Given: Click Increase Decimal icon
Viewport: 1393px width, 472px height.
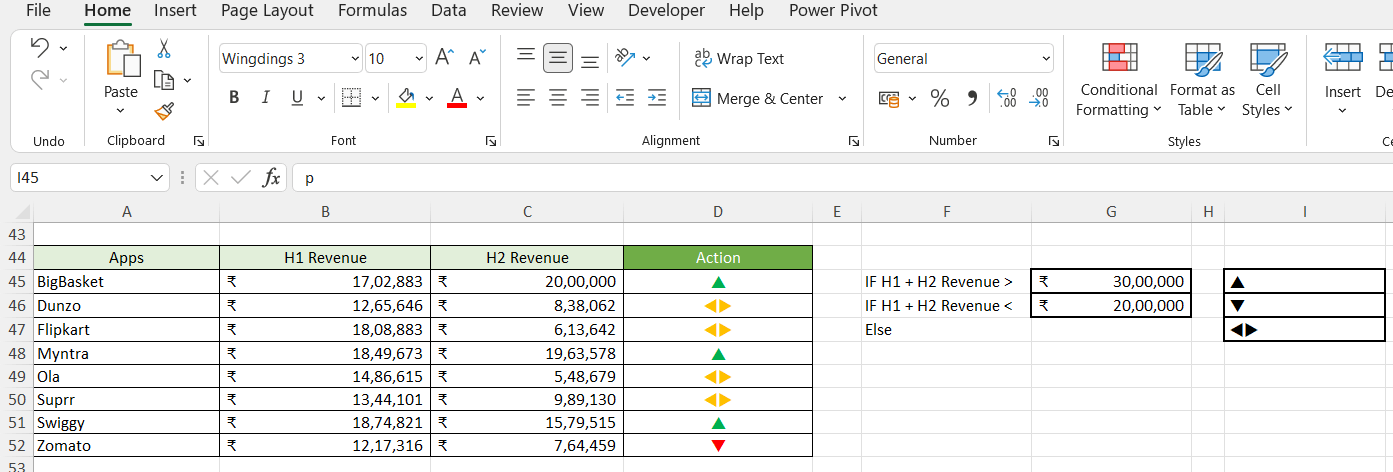Looking at the screenshot, I should pos(1008,98).
